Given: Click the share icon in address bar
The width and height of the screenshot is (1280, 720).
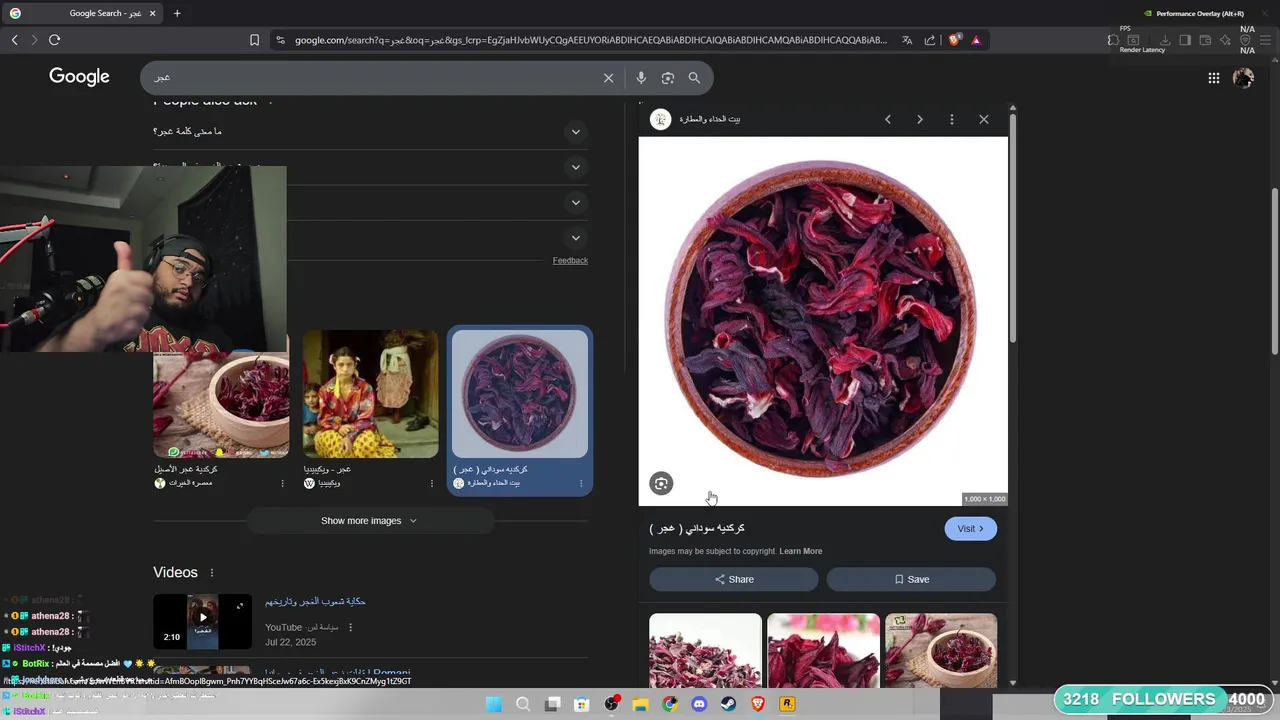Looking at the screenshot, I should point(930,40).
